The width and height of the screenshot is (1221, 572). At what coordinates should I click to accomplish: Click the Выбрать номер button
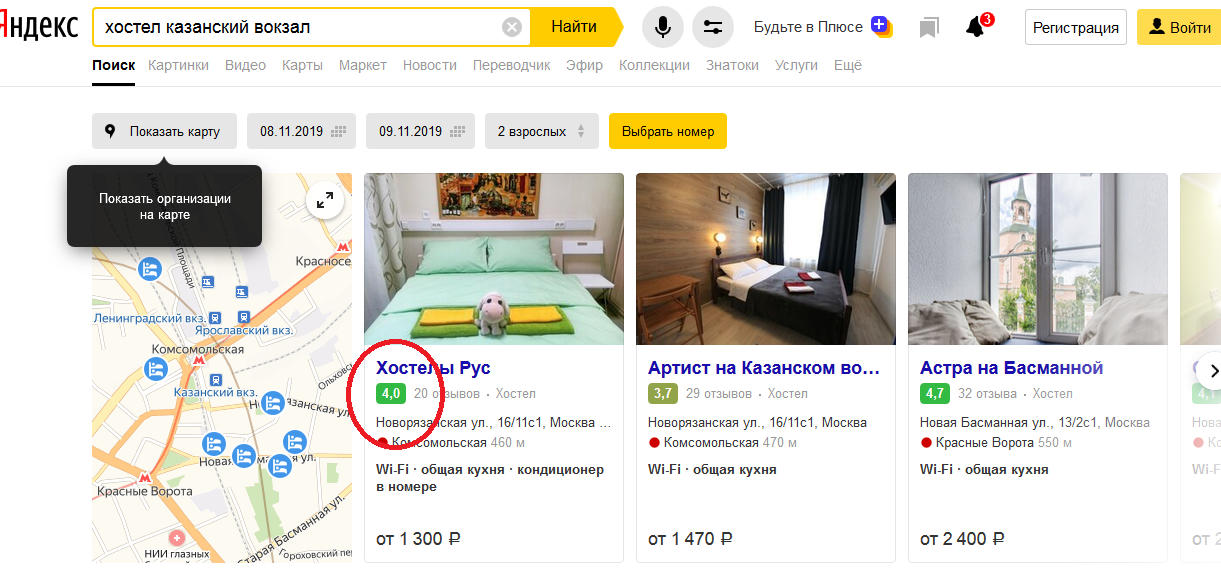tap(668, 131)
